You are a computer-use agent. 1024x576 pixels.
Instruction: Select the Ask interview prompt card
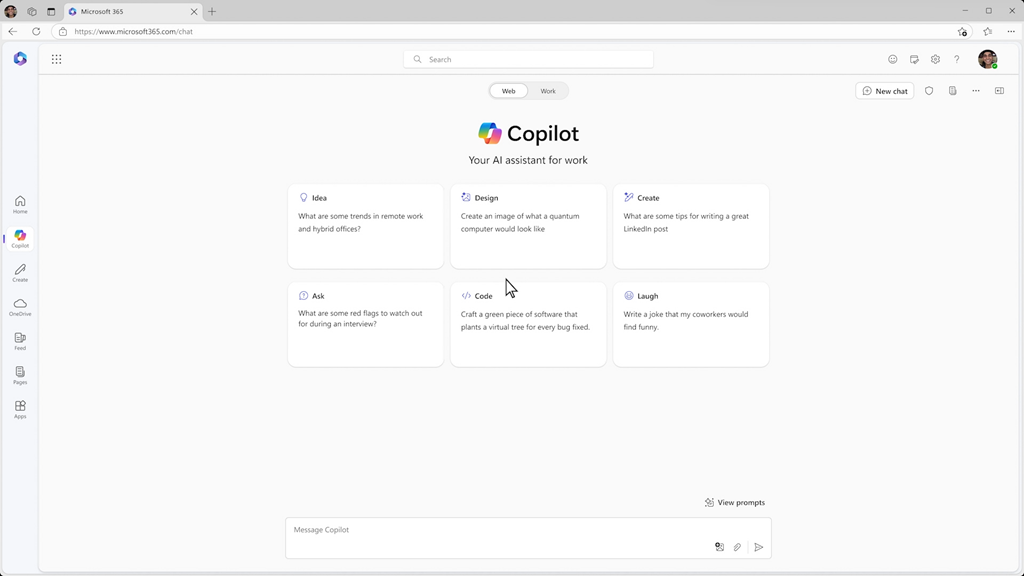pos(366,324)
